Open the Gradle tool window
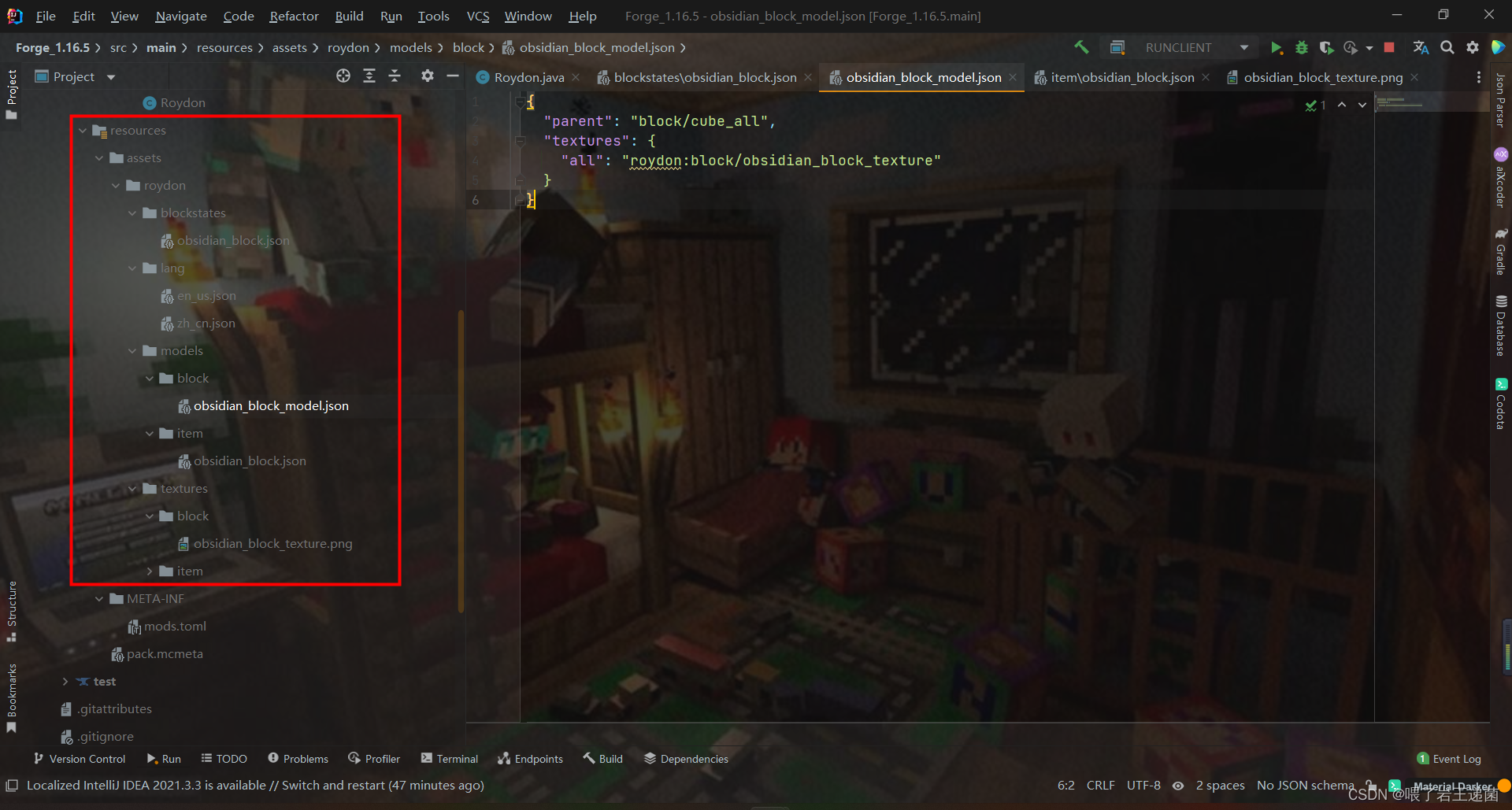 1500,252
